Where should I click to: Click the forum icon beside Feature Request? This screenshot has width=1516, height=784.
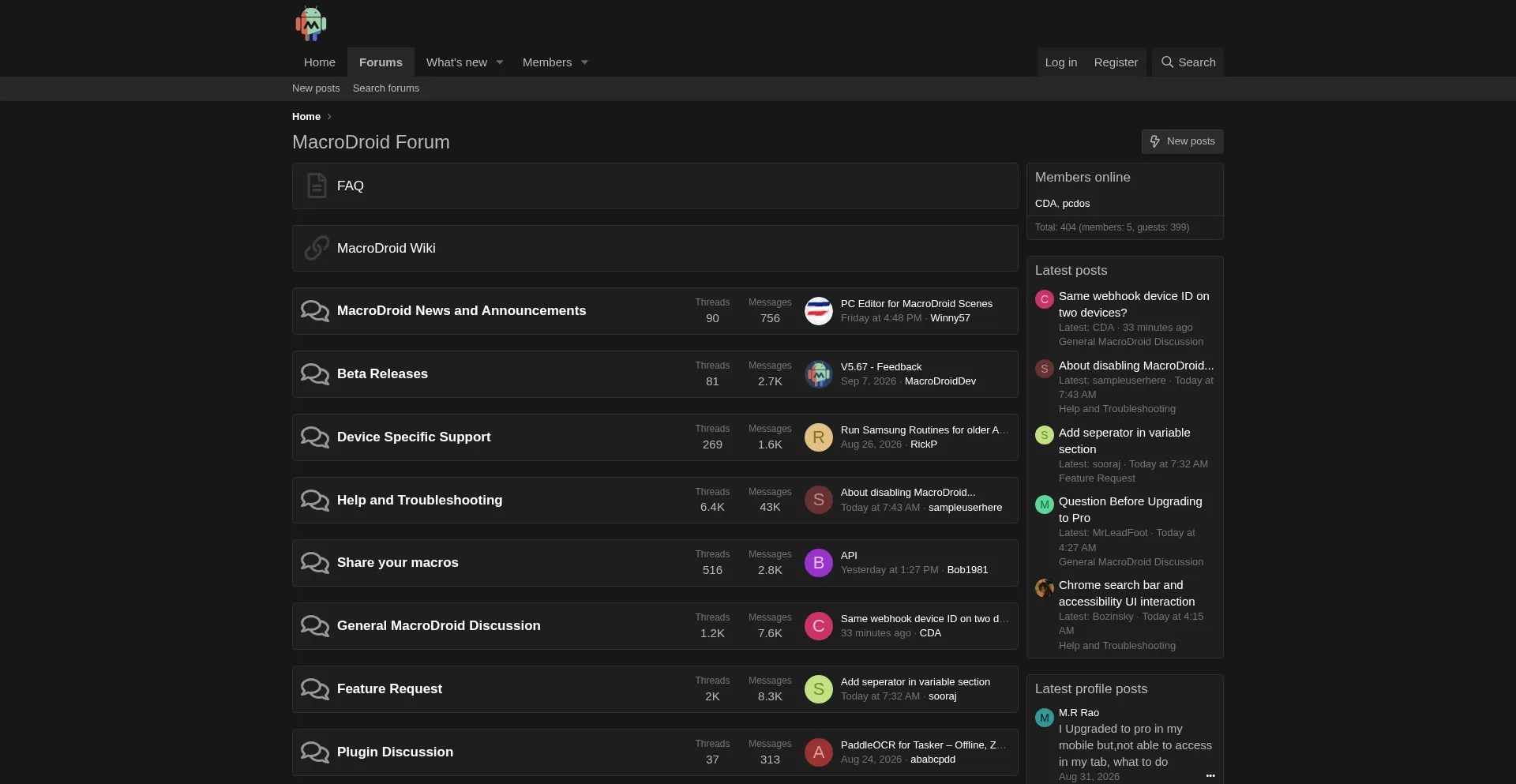click(x=315, y=689)
